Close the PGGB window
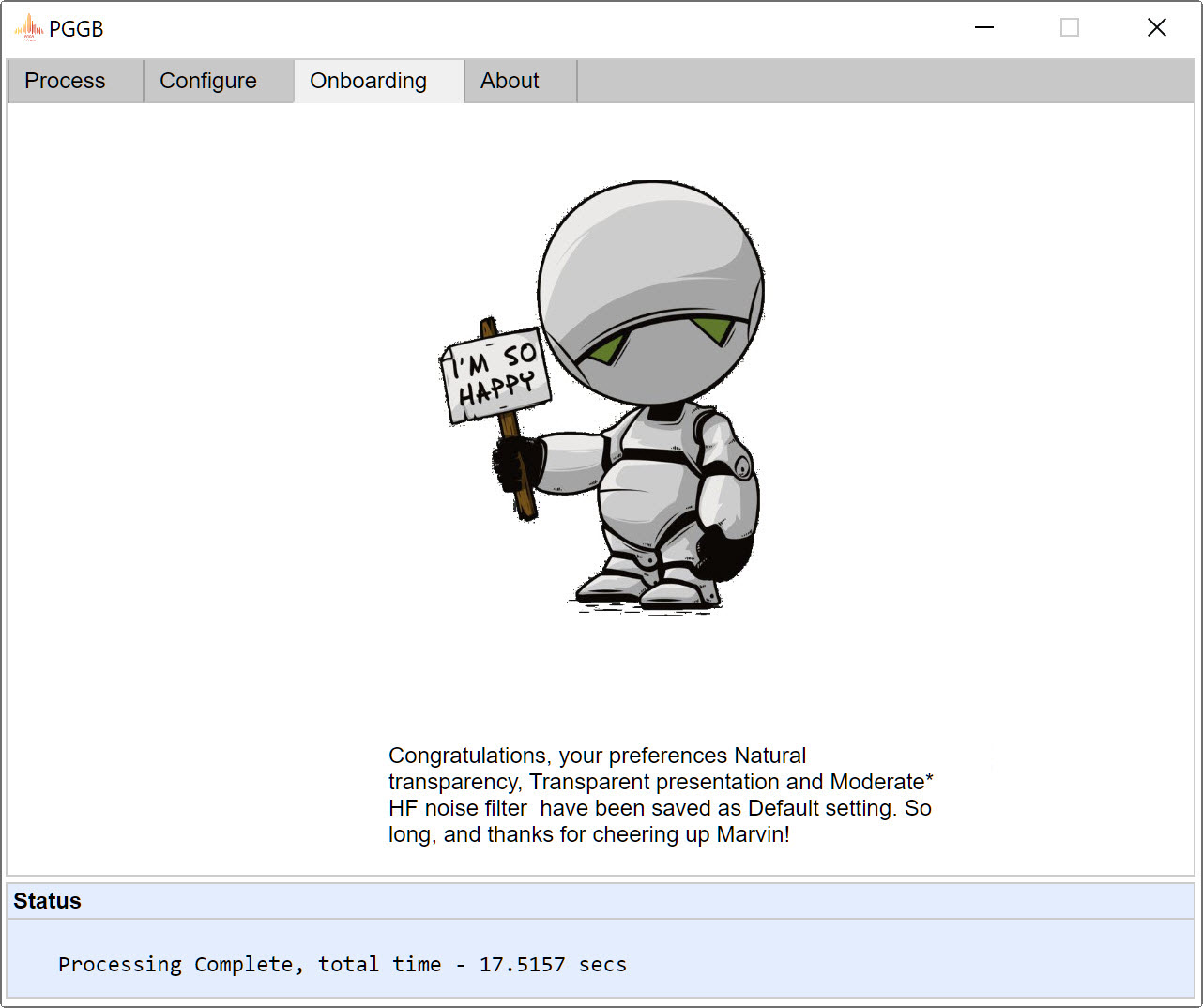The width and height of the screenshot is (1203, 1008). pyautogui.click(x=1157, y=28)
